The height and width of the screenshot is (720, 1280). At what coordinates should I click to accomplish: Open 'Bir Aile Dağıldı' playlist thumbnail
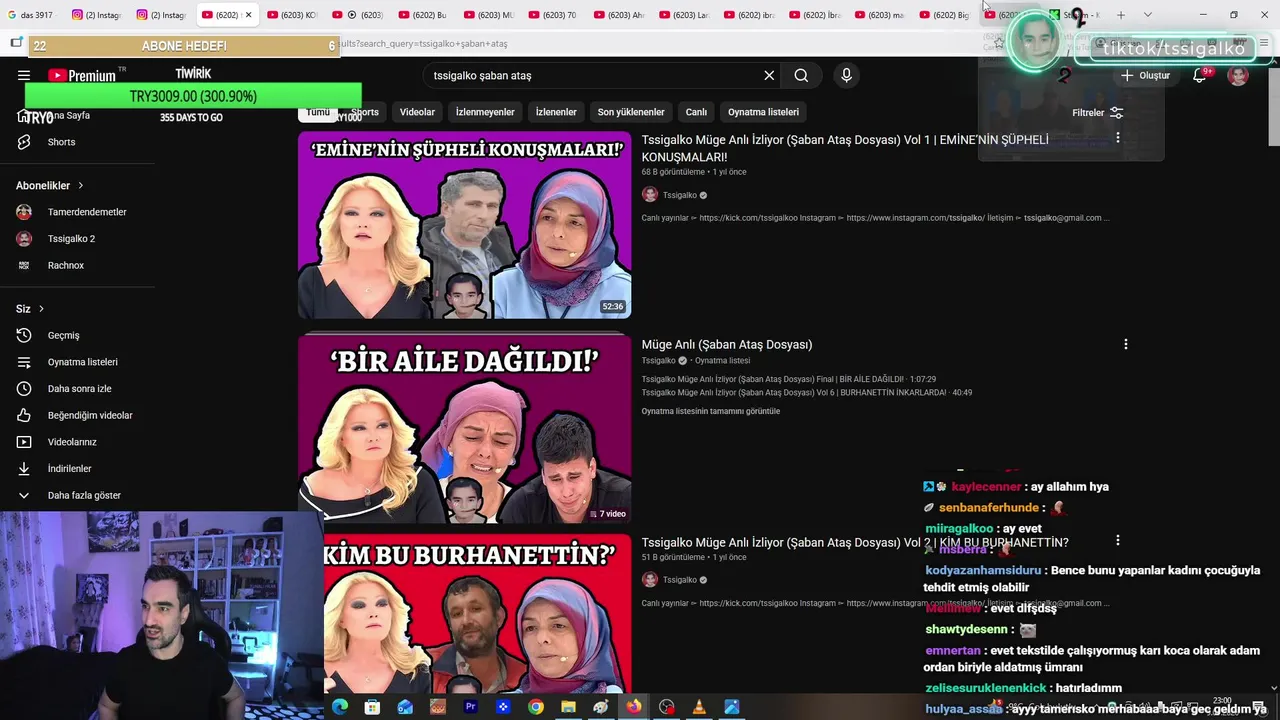464,430
